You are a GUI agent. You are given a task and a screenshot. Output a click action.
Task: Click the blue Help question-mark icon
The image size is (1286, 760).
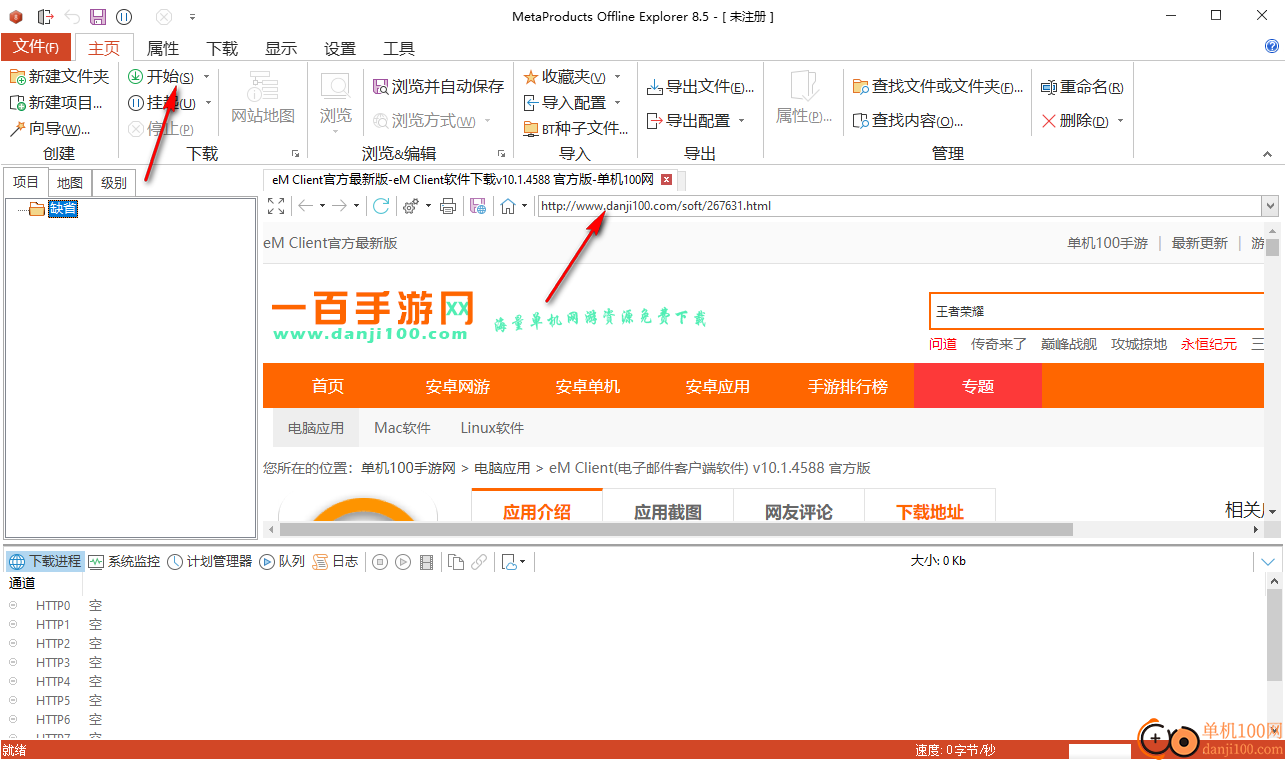coord(1272,46)
